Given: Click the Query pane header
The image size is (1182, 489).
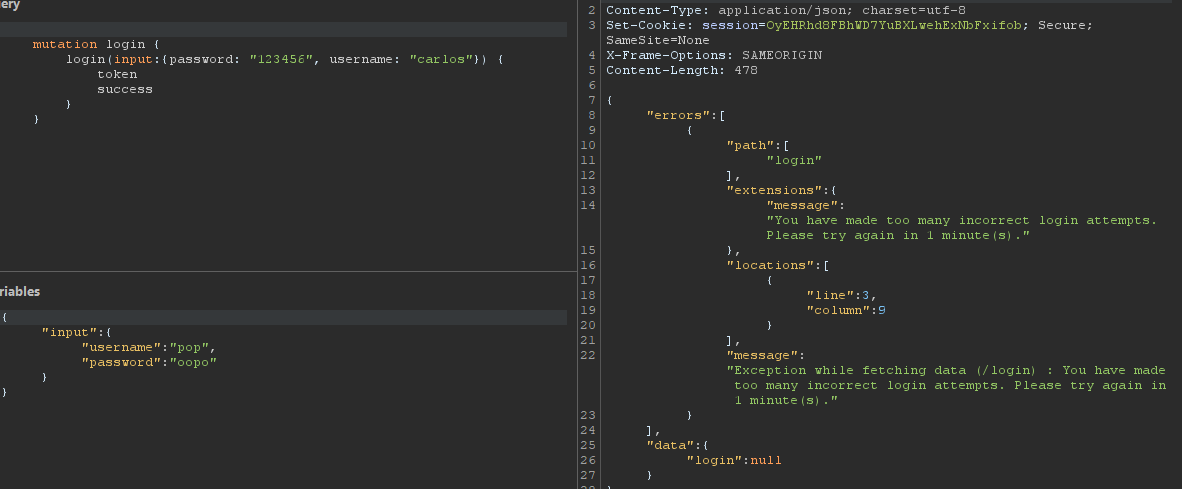Looking at the screenshot, I should pos(10,5).
